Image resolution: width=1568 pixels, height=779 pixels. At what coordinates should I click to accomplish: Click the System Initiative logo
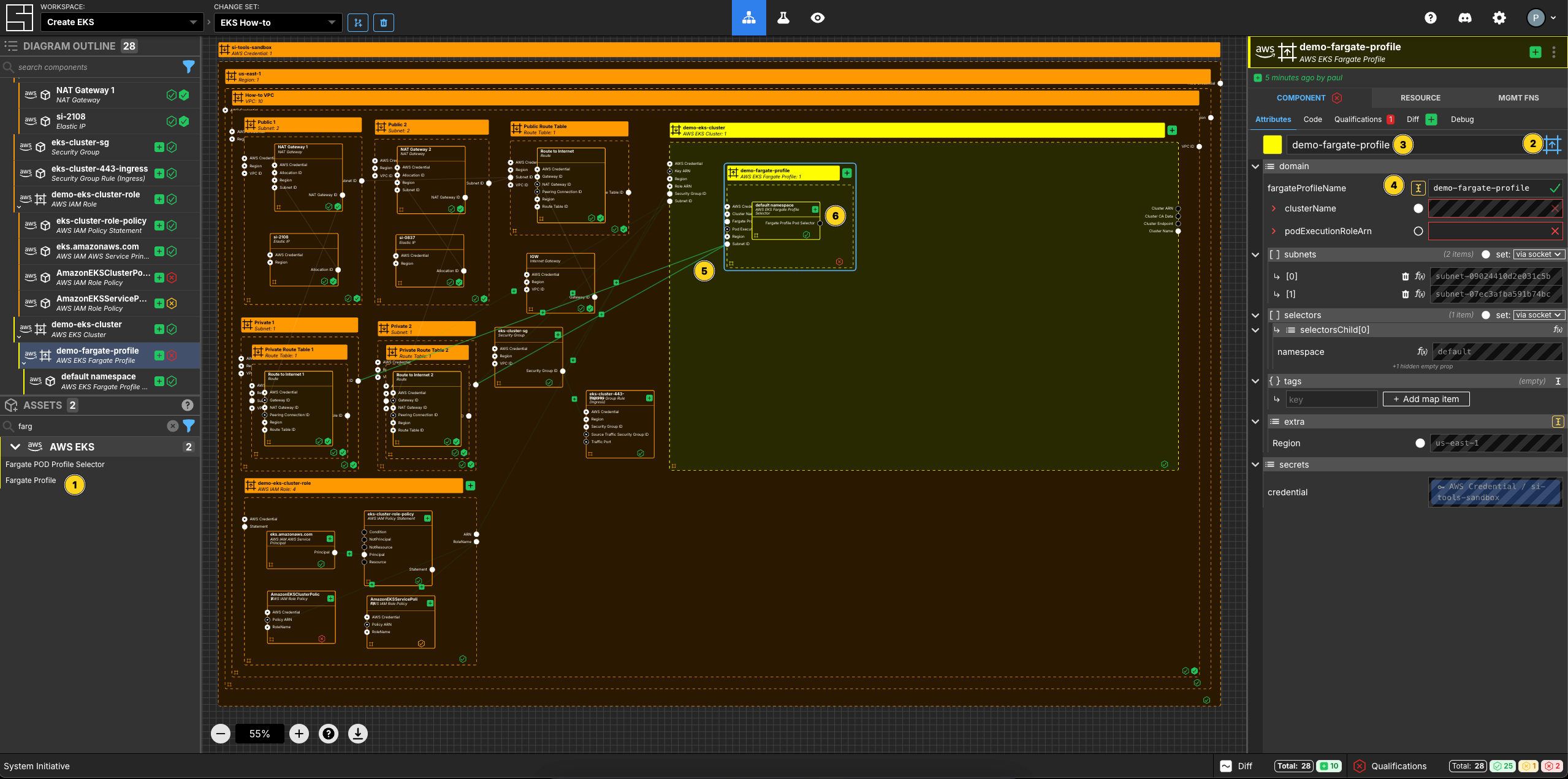(x=19, y=18)
